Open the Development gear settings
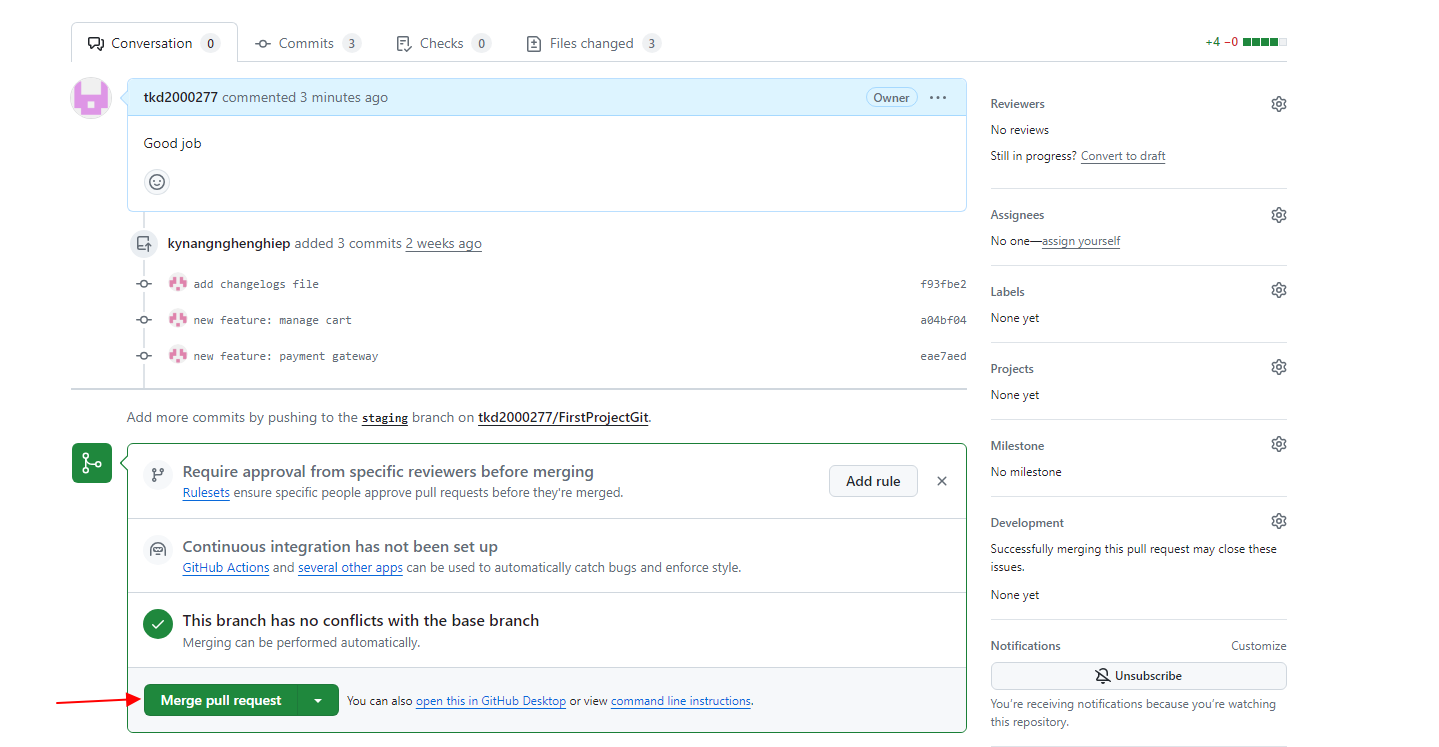The image size is (1439, 747). point(1278,521)
